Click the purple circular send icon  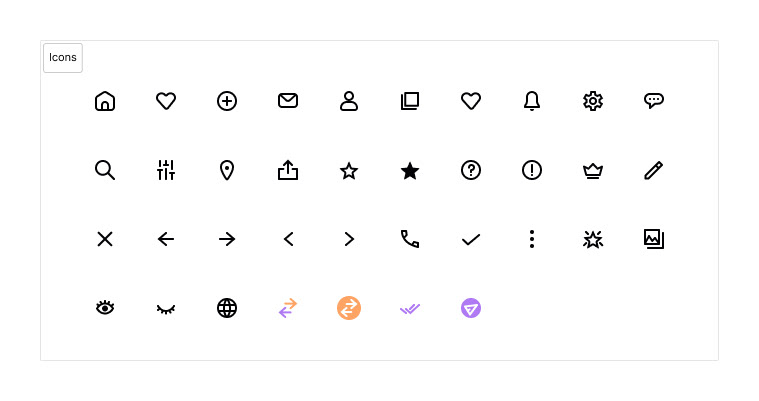(x=471, y=308)
